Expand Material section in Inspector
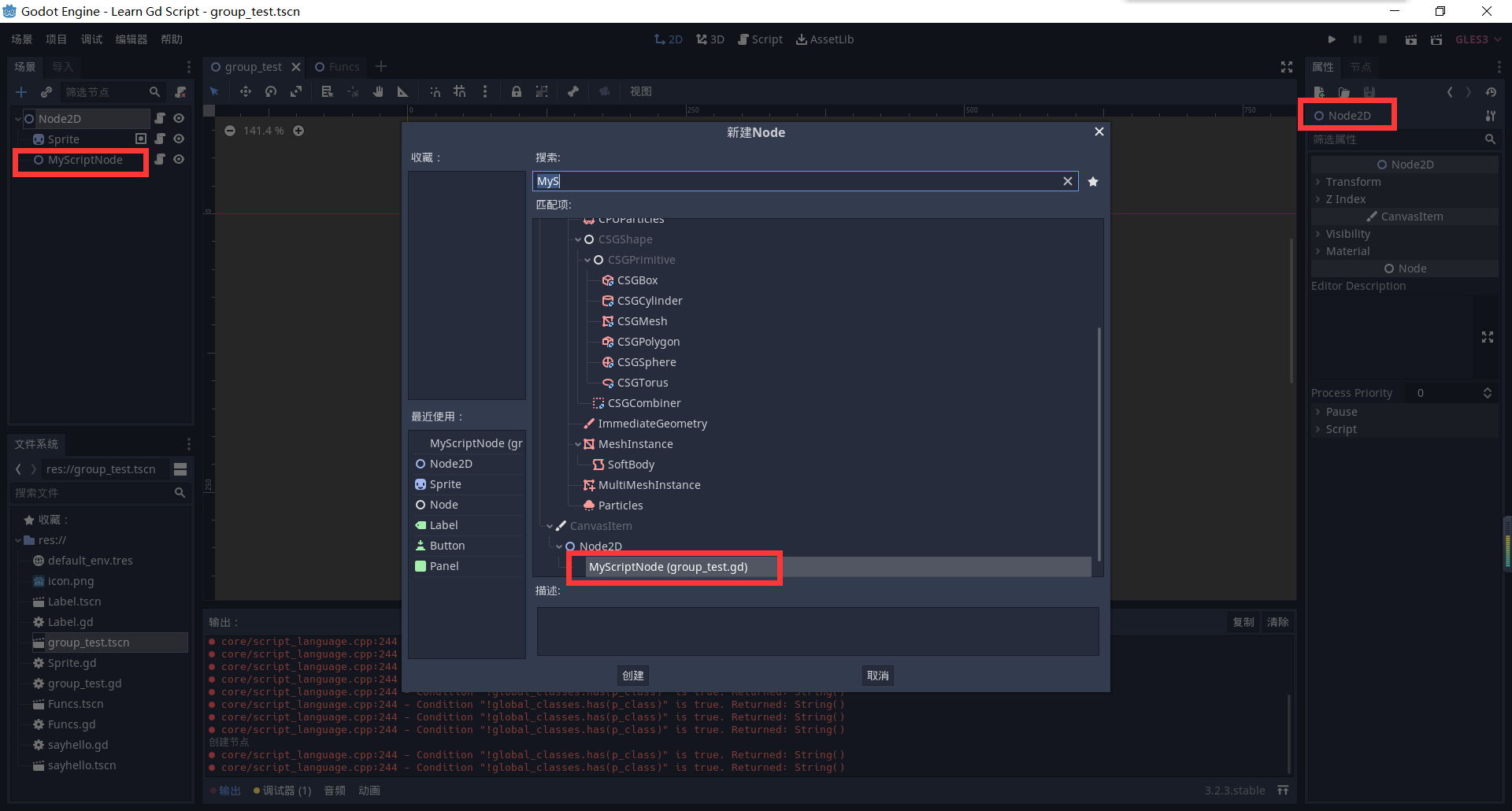1512x811 pixels. [x=1404, y=251]
